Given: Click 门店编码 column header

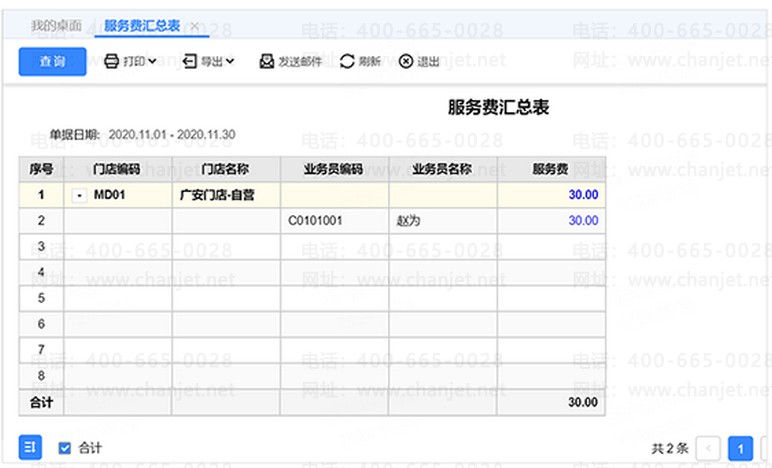Looking at the screenshot, I should point(118,169).
